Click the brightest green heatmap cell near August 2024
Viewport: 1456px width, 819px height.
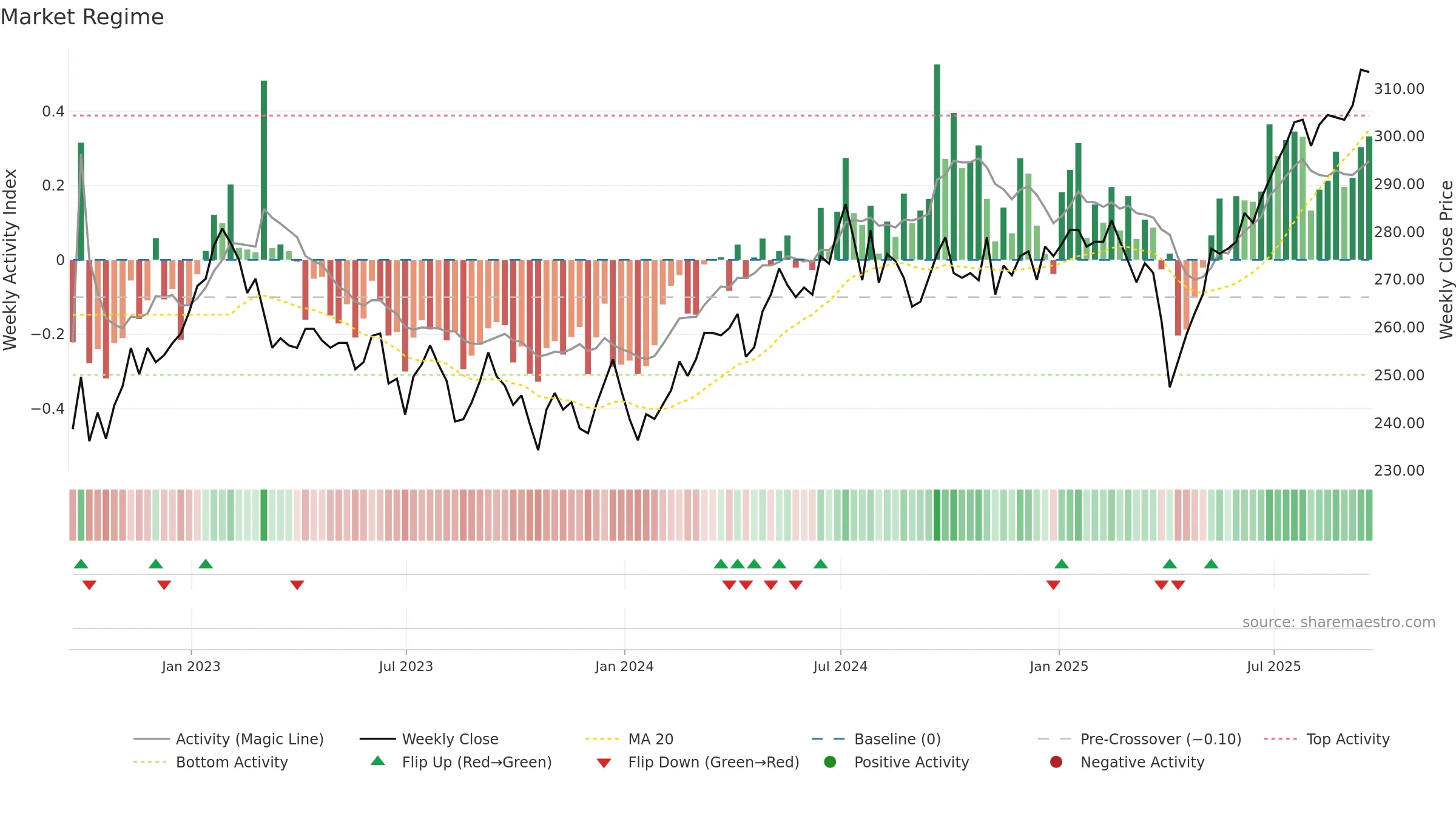pos(937,515)
